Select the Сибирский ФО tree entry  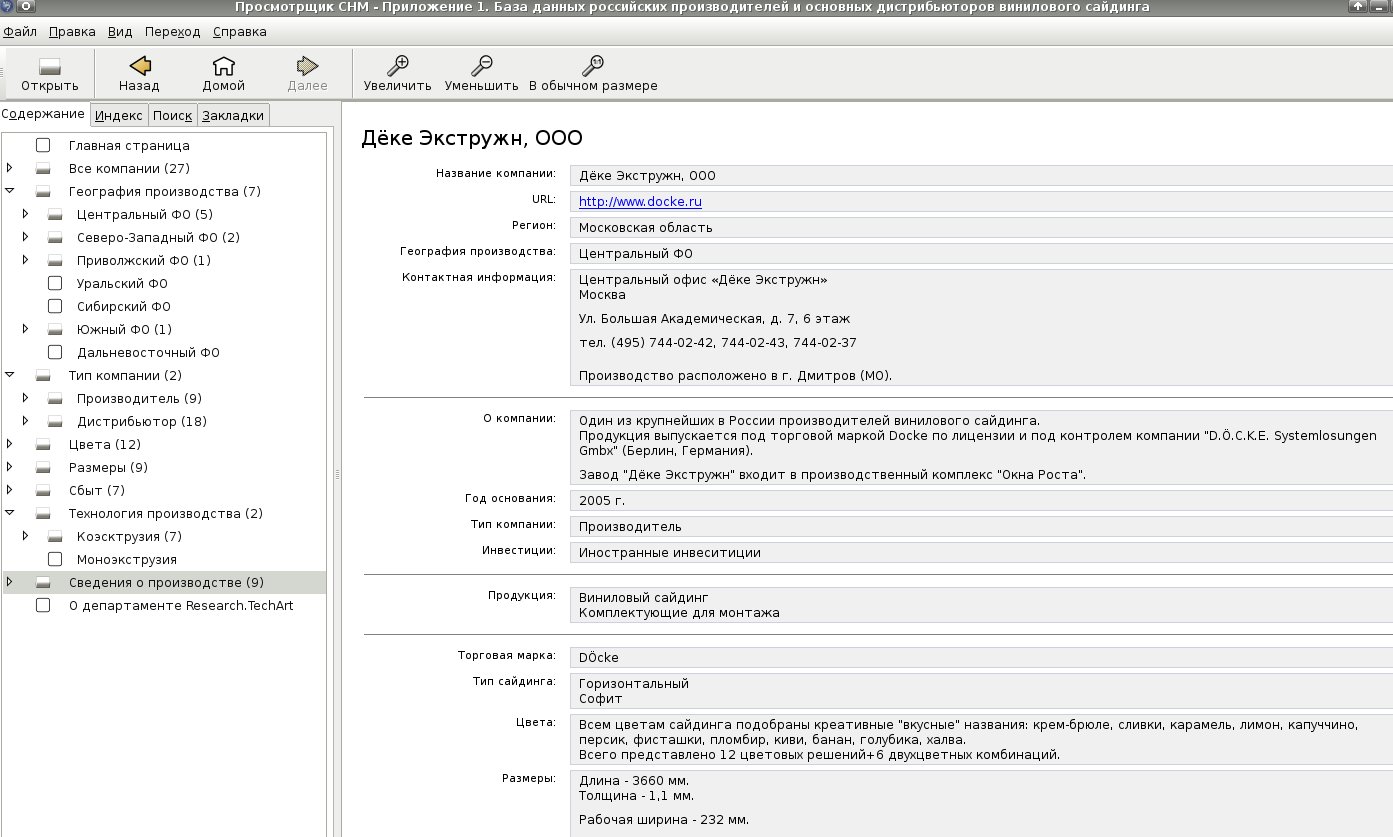[124, 306]
